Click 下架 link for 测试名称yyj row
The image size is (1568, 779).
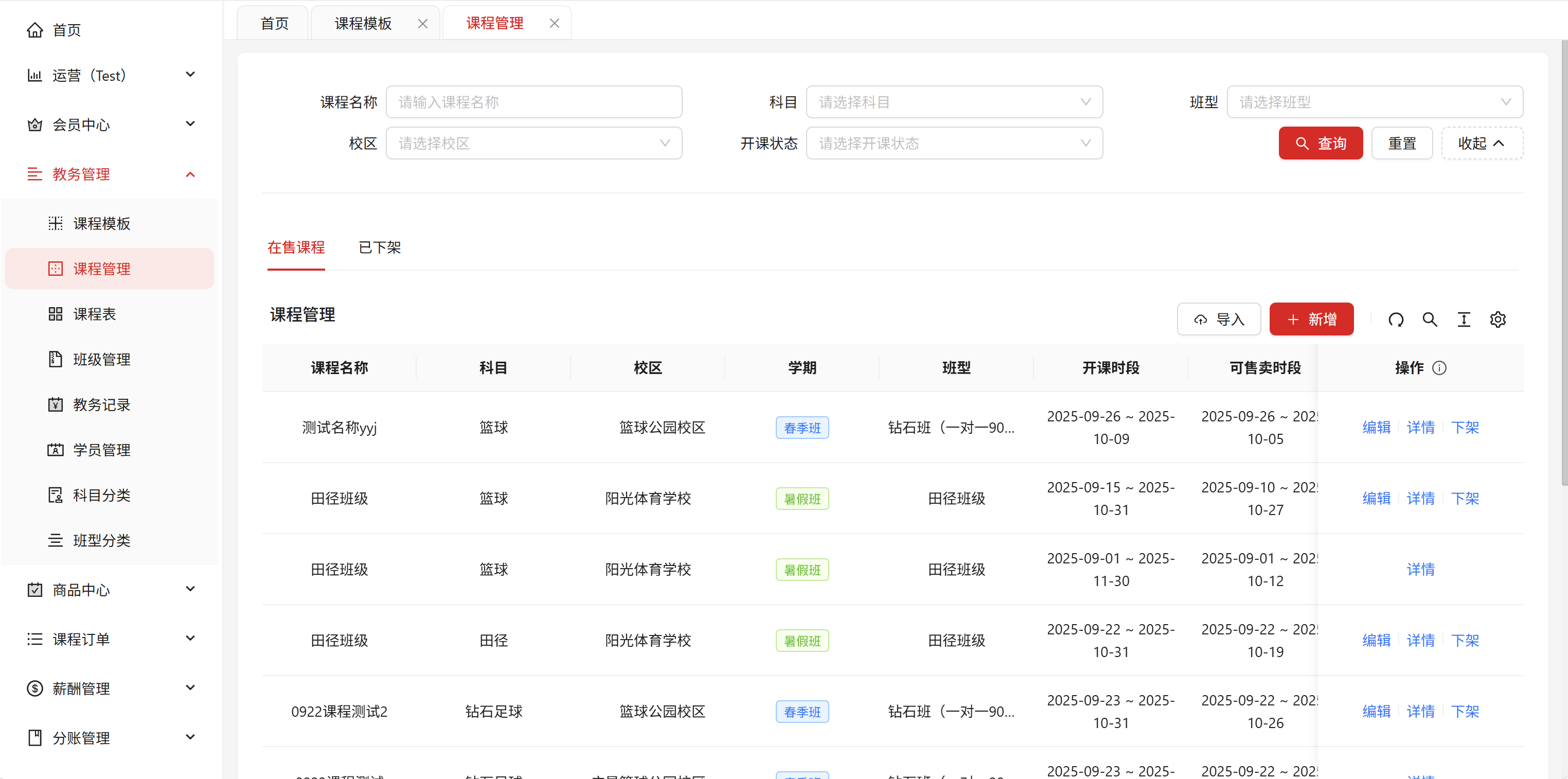click(x=1465, y=427)
